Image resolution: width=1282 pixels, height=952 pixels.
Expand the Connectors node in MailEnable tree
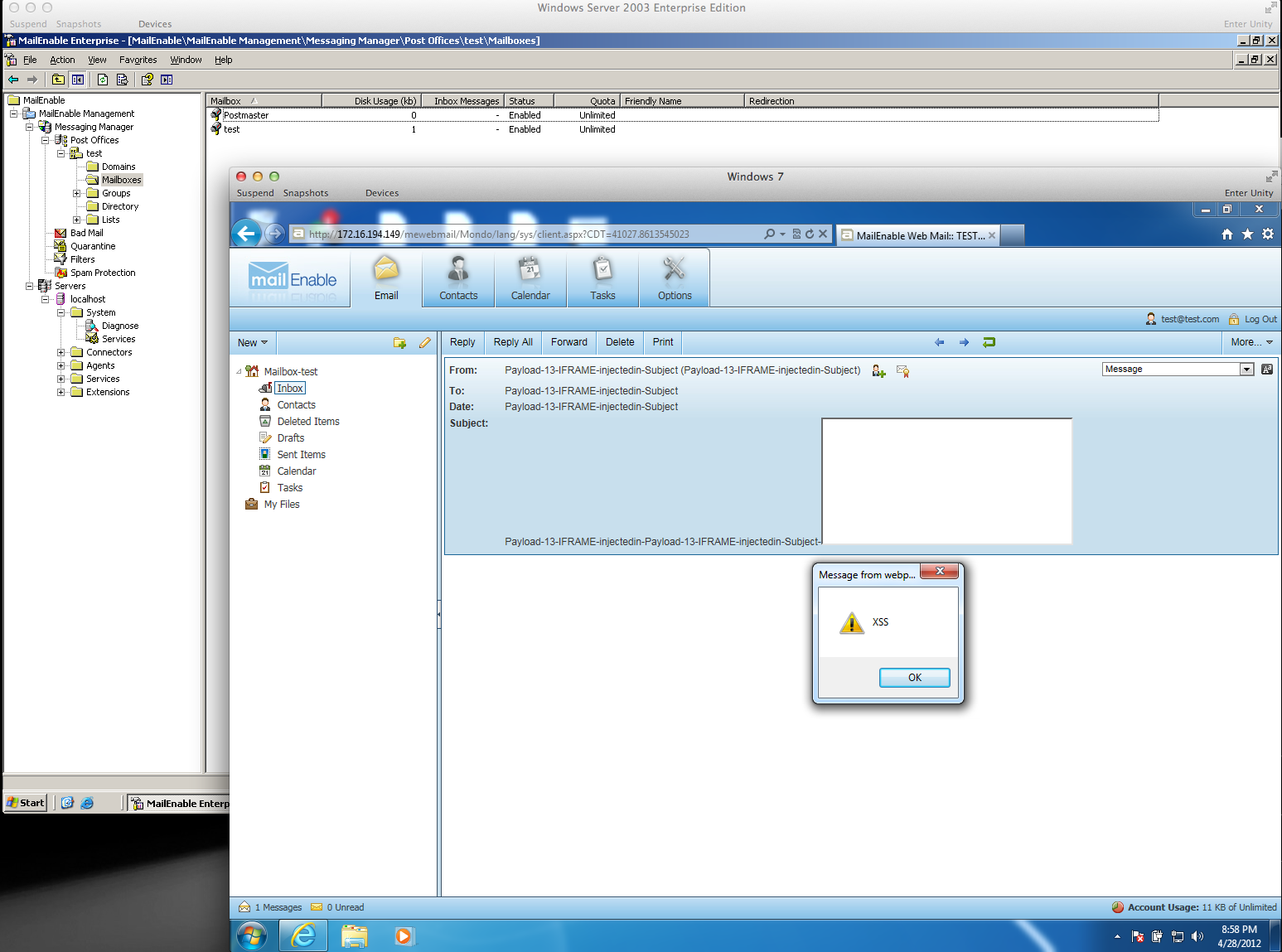pyautogui.click(x=60, y=352)
